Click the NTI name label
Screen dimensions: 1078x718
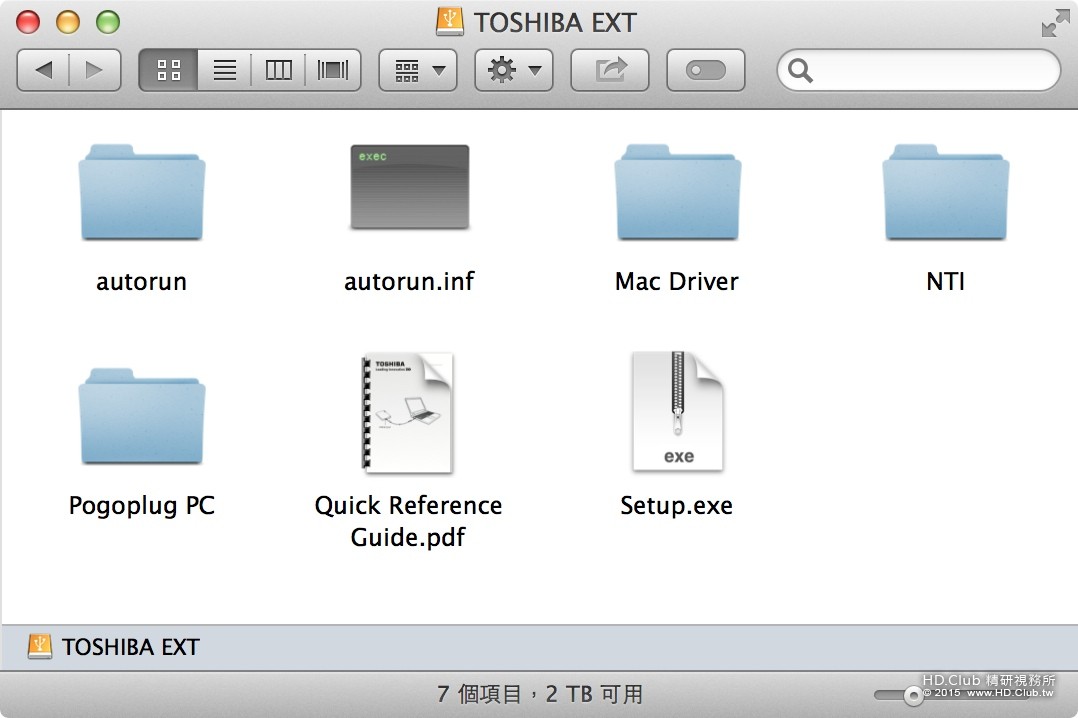[x=946, y=281]
